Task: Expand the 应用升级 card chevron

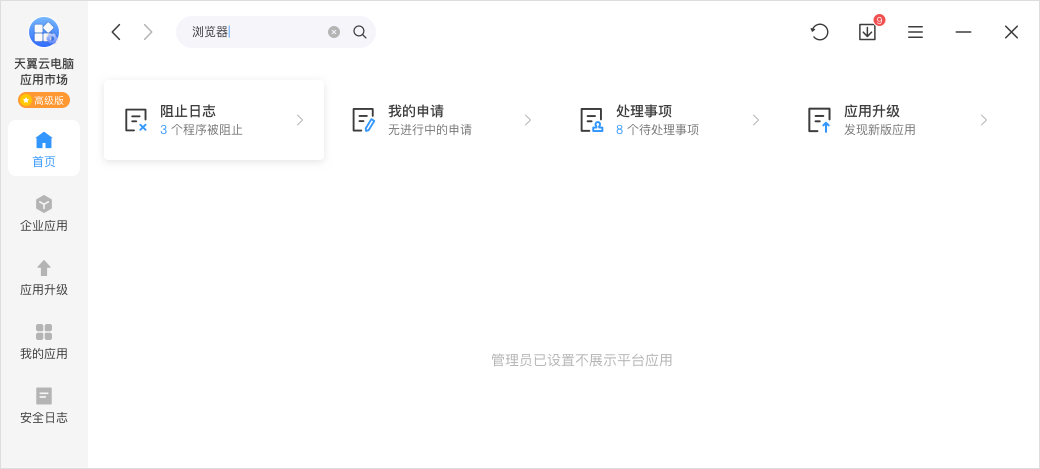Action: tap(984, 120)
